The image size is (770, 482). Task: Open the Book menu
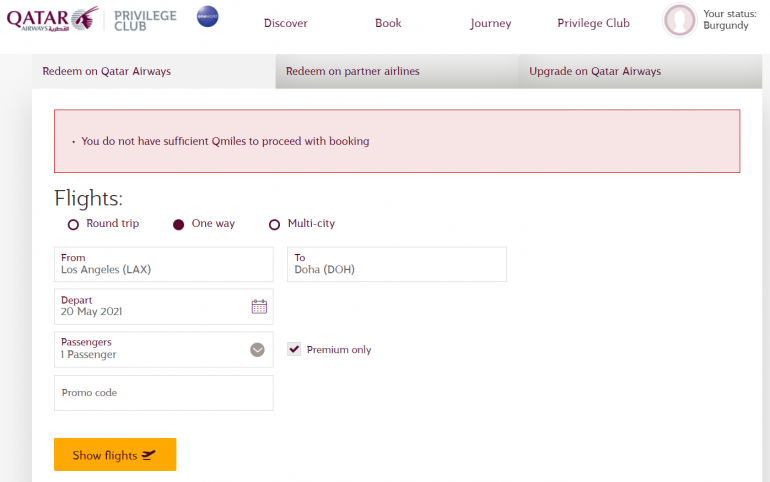(x=388, y=23)
